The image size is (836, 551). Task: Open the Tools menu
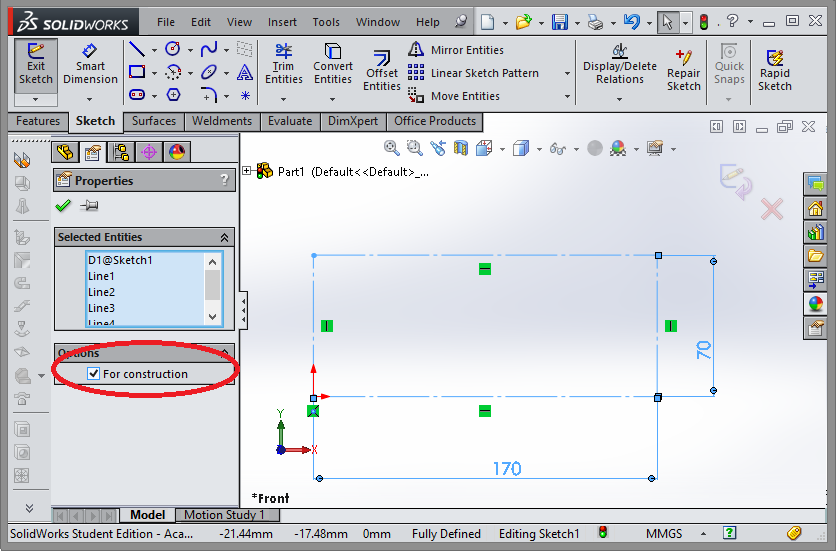tap(326, 22)
